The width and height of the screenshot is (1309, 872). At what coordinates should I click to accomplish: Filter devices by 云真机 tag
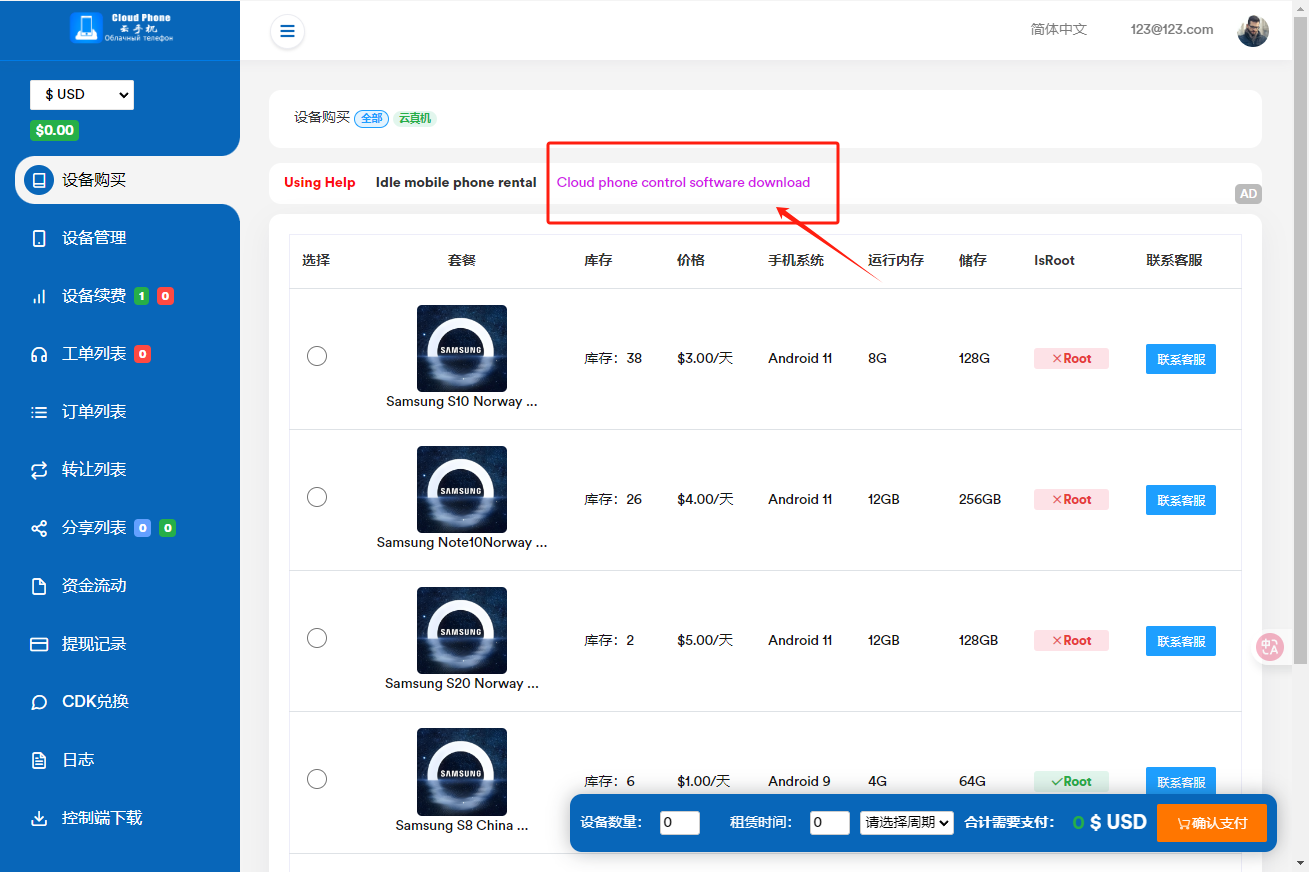pos(415,118)
